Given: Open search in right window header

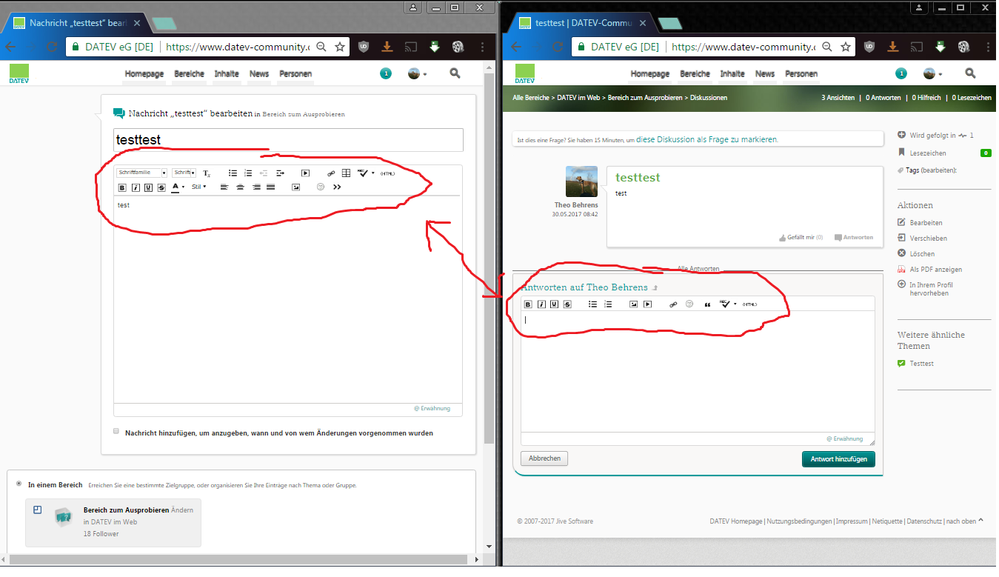Looking at the screenshot, I should 970,73.
